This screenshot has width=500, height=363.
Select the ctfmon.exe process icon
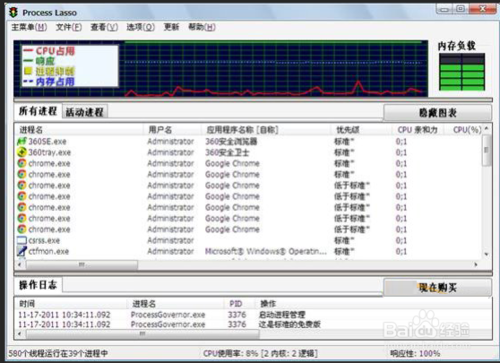(22, 251)
